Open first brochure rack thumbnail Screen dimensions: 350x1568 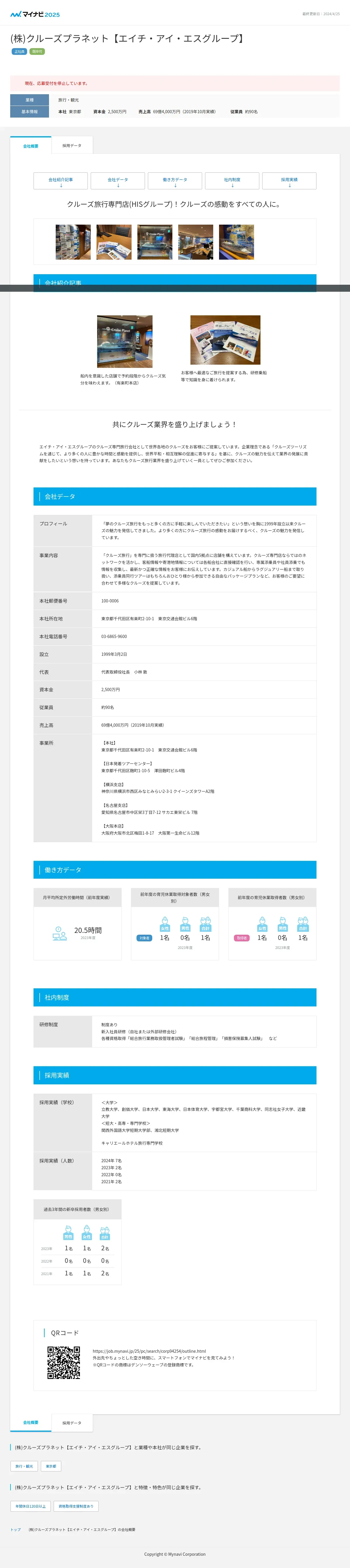pos(73,242)
